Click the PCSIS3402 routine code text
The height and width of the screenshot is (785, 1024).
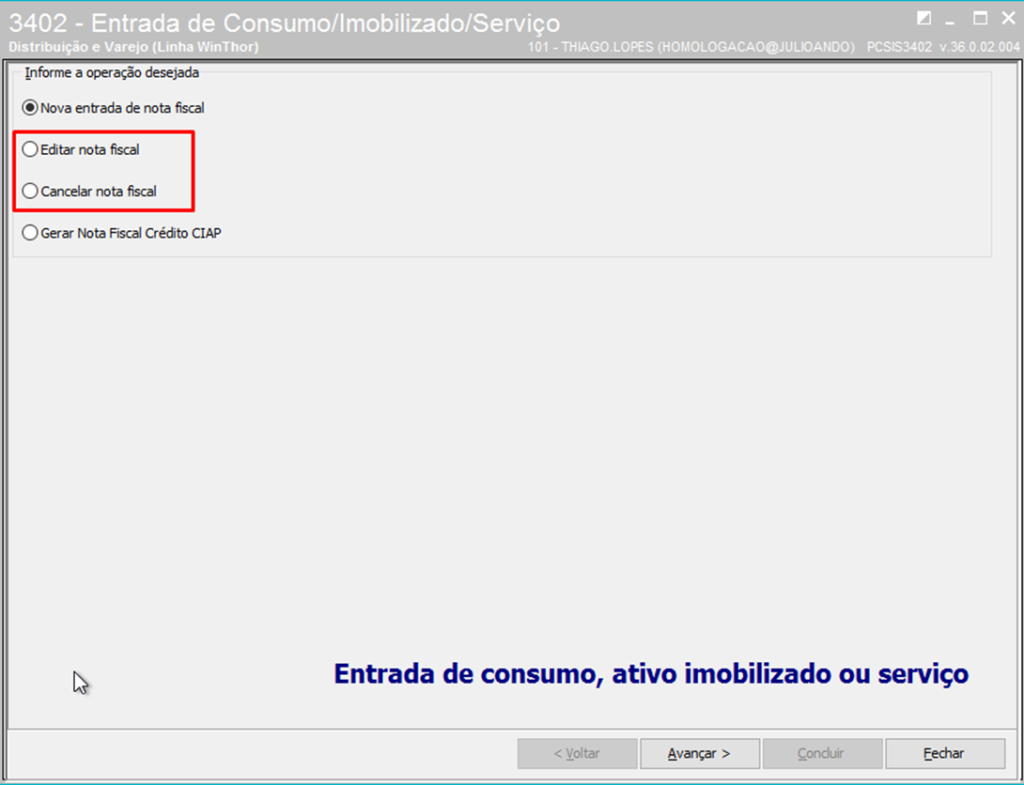tap(897, 47)
